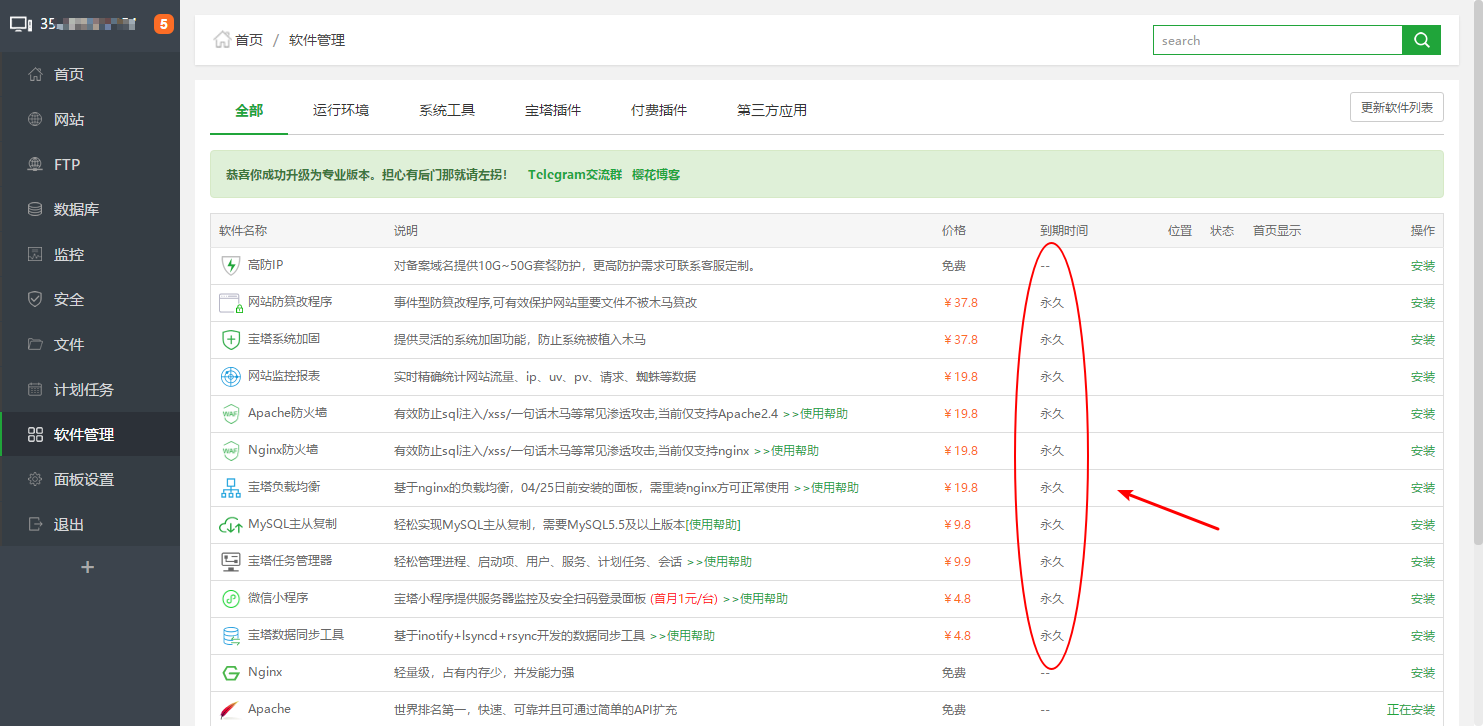Open the 第三方应用 tab
The height and width of the screenshot is (726, 1483).
click(772, 110)
